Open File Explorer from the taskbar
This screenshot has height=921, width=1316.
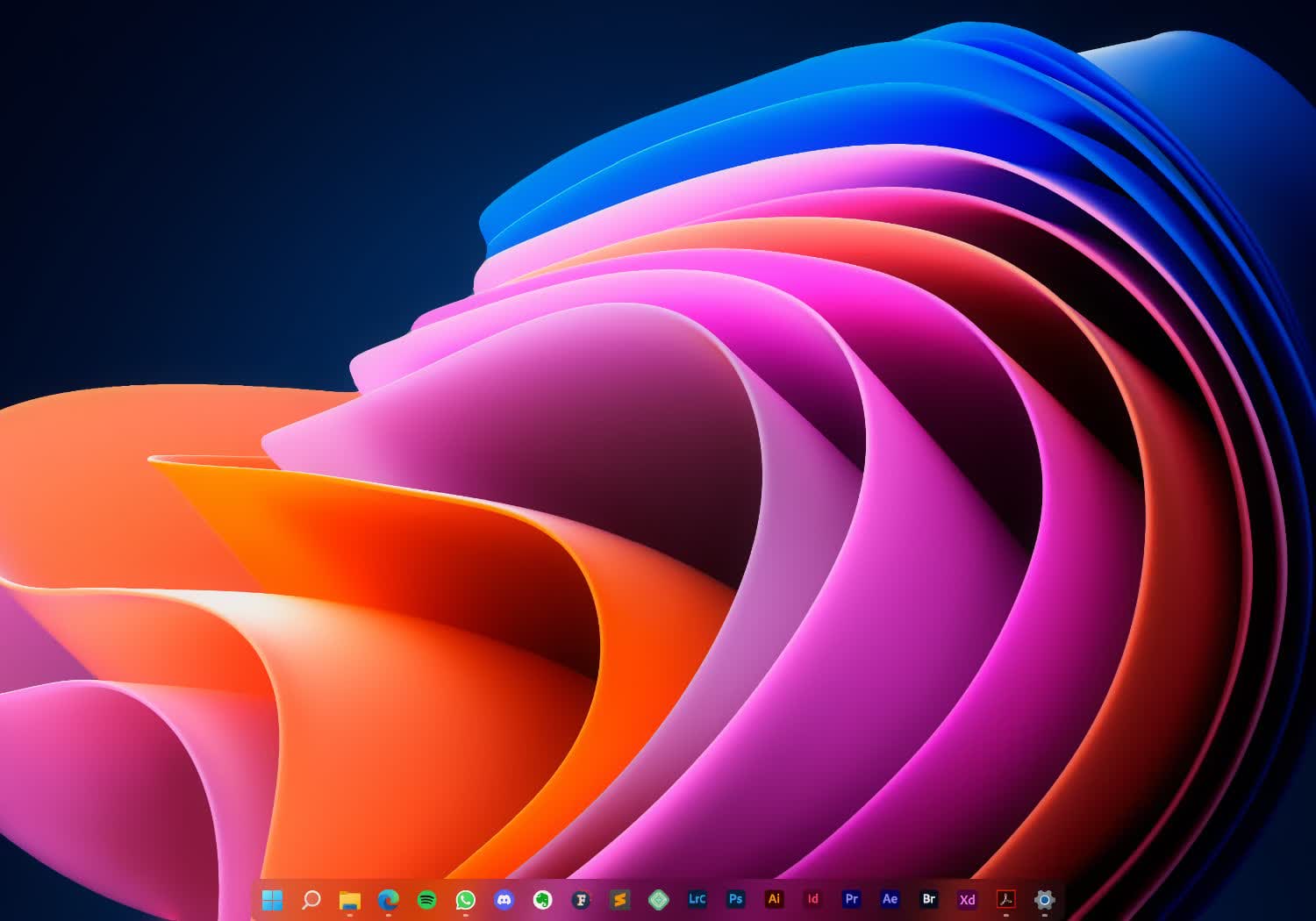[350, 899]
